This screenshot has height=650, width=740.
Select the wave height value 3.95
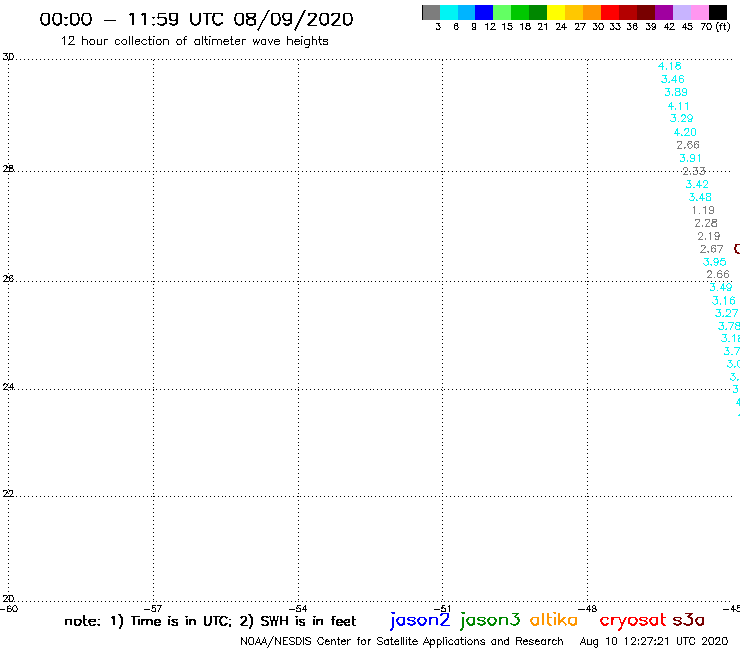(x=715, y=262)
